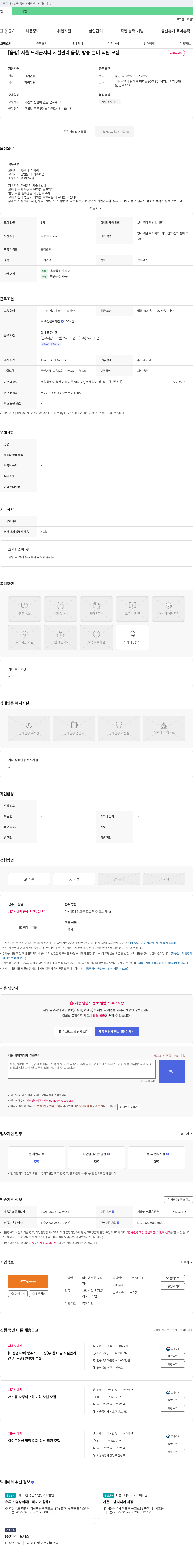The width and height of the screenshot is (193, 1568).
Task: Click the 이메일 지원 button
Action: [x=28, y=928]
